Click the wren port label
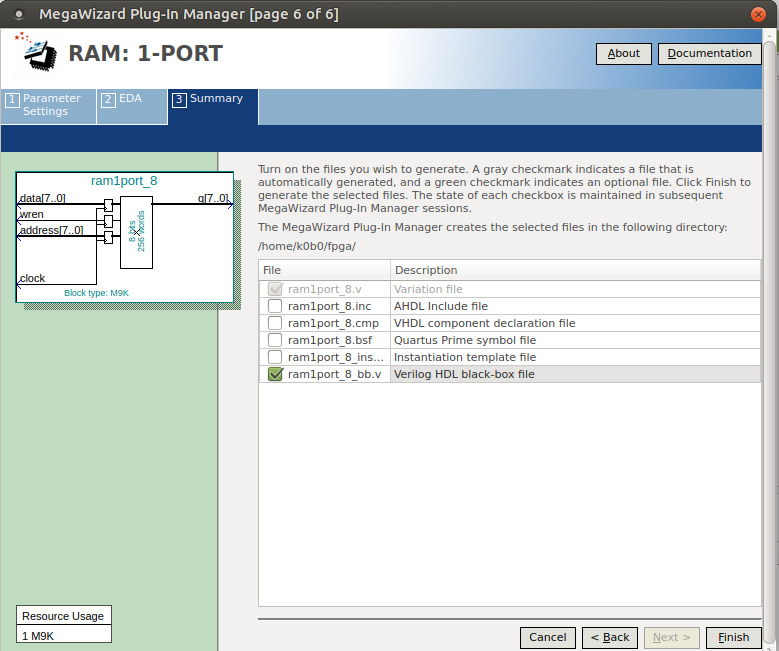779x651 pixels. click(x=31, y=214)
